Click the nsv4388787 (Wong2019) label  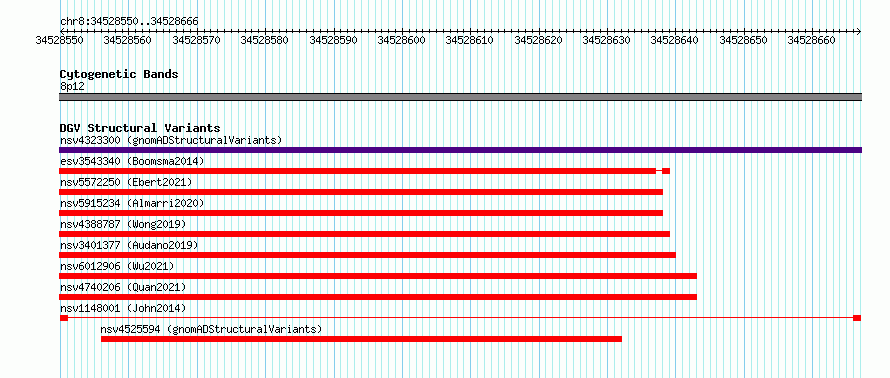123,224
